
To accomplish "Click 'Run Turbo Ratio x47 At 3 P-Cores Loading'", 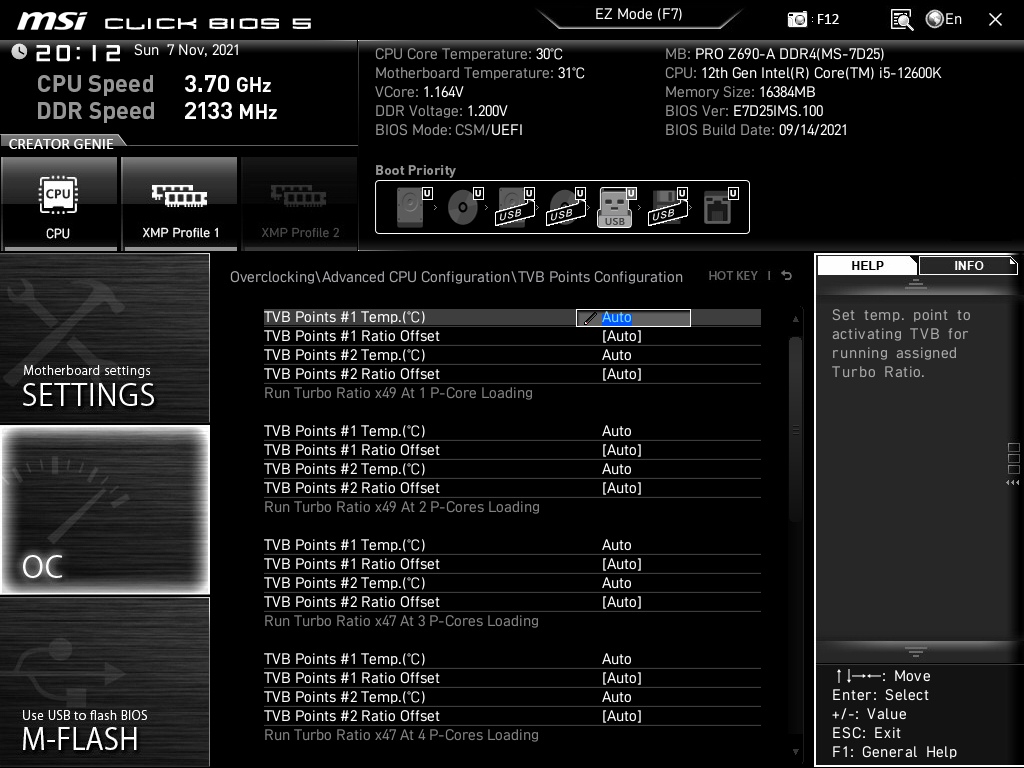I will 401,621.
